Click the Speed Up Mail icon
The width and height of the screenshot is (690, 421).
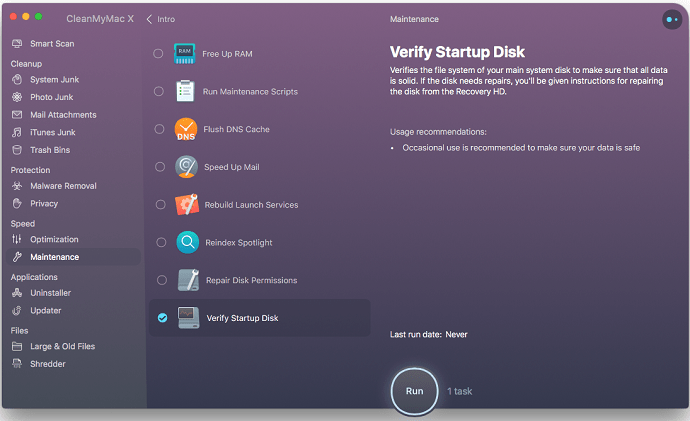coord(186,167)
